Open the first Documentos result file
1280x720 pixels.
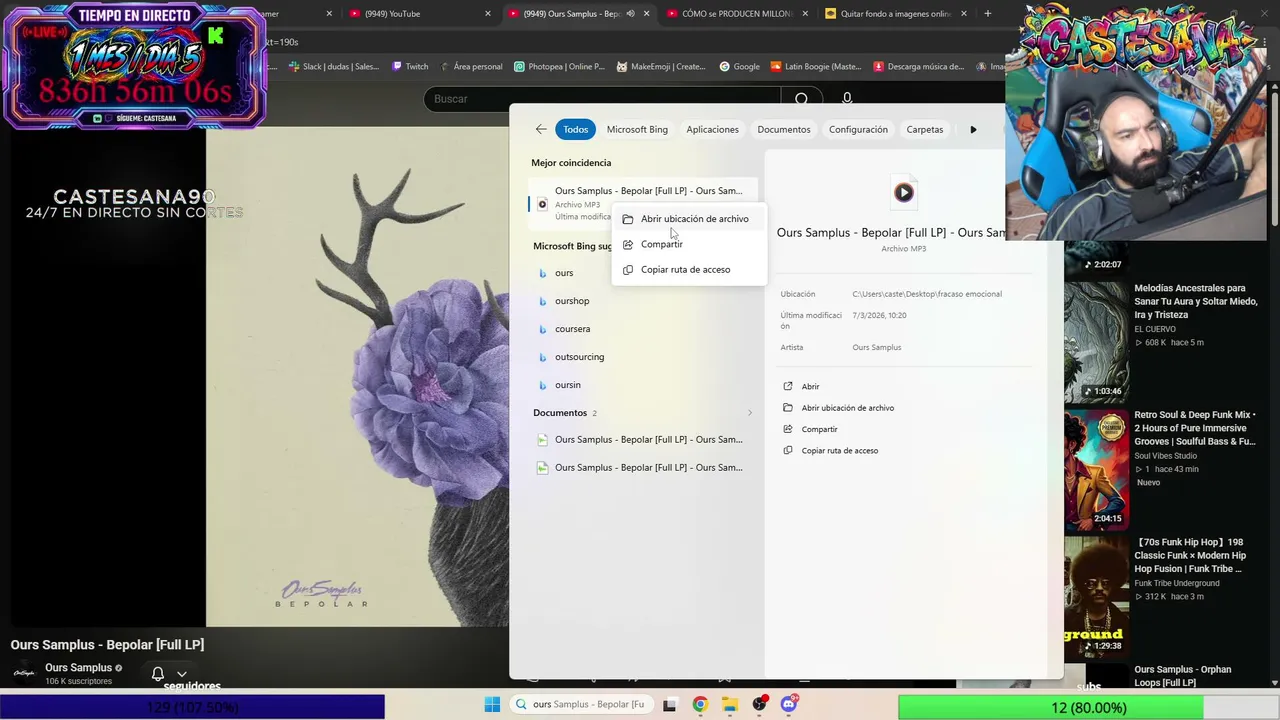click(x=643, y=439)
